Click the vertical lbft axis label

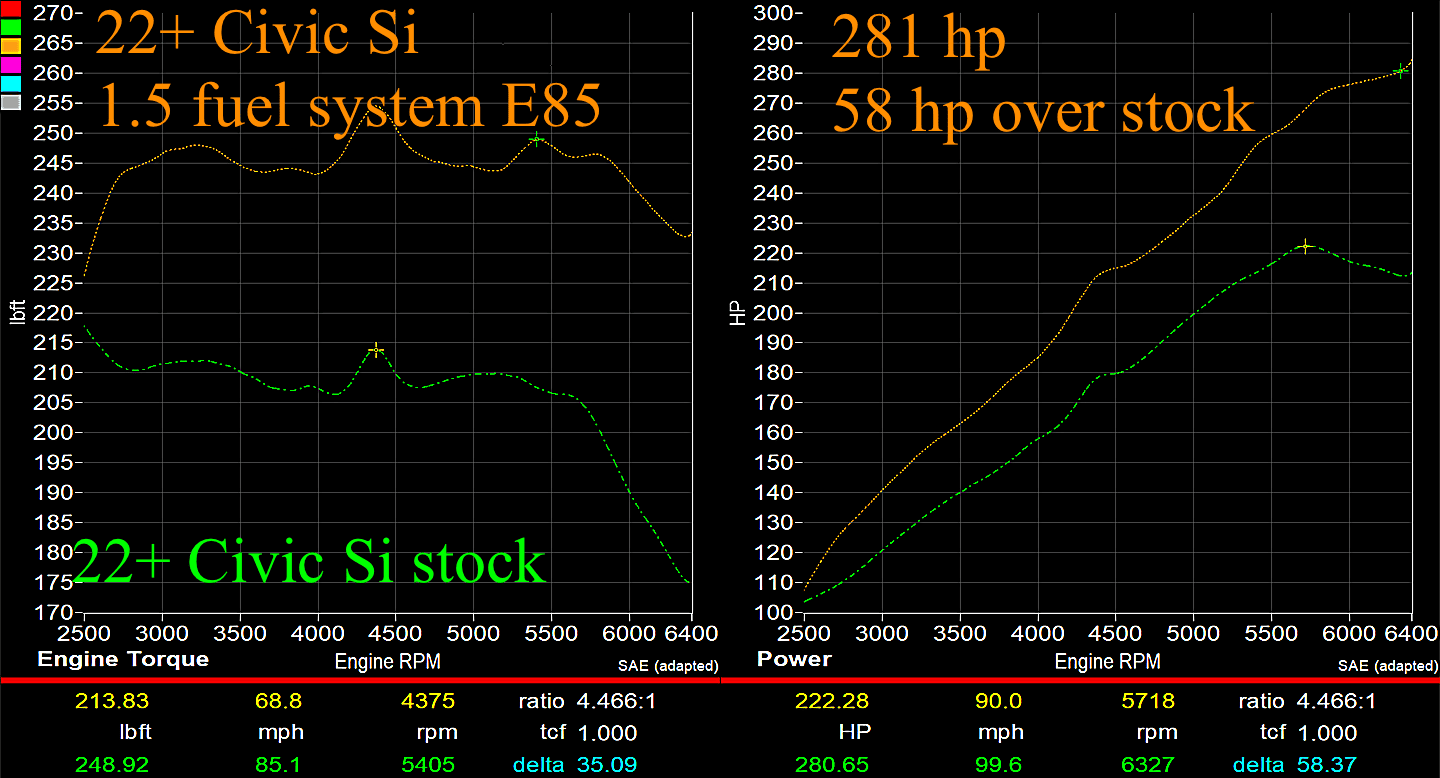click(16, 312)
